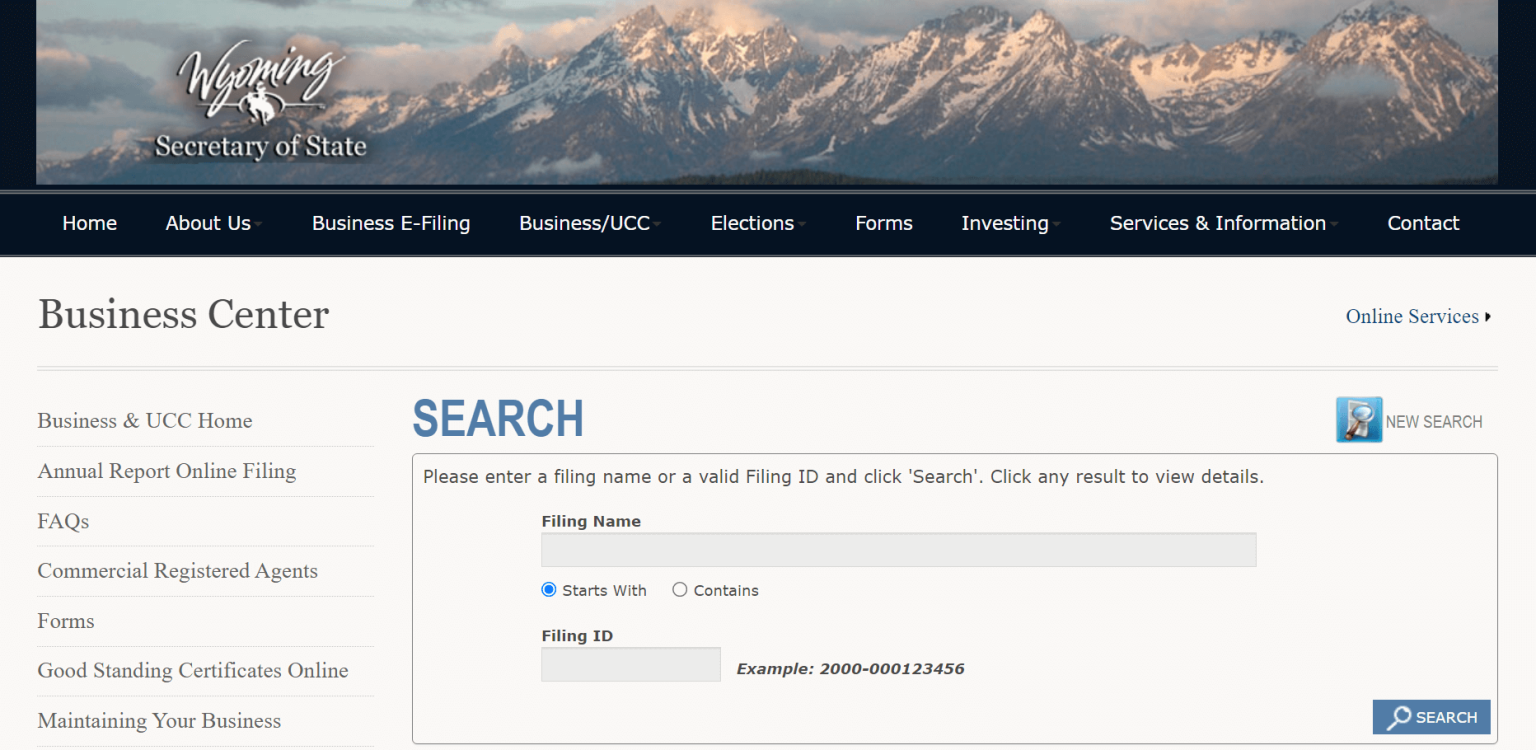Select the Contains radio button

coord(680,590)
